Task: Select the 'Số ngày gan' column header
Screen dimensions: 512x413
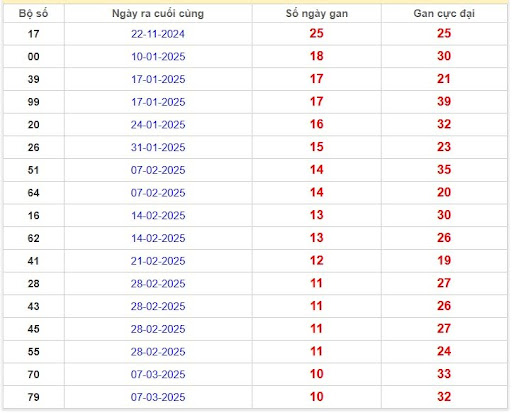Action: (317, 14)
